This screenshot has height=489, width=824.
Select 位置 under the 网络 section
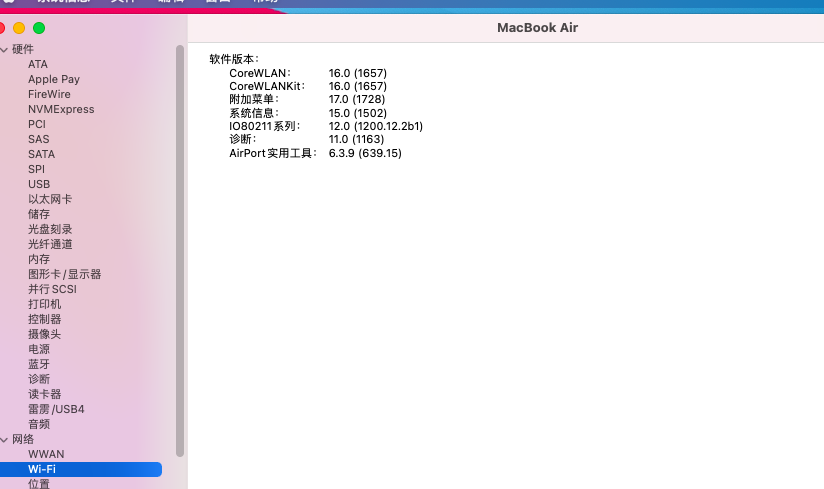point(39,484)
